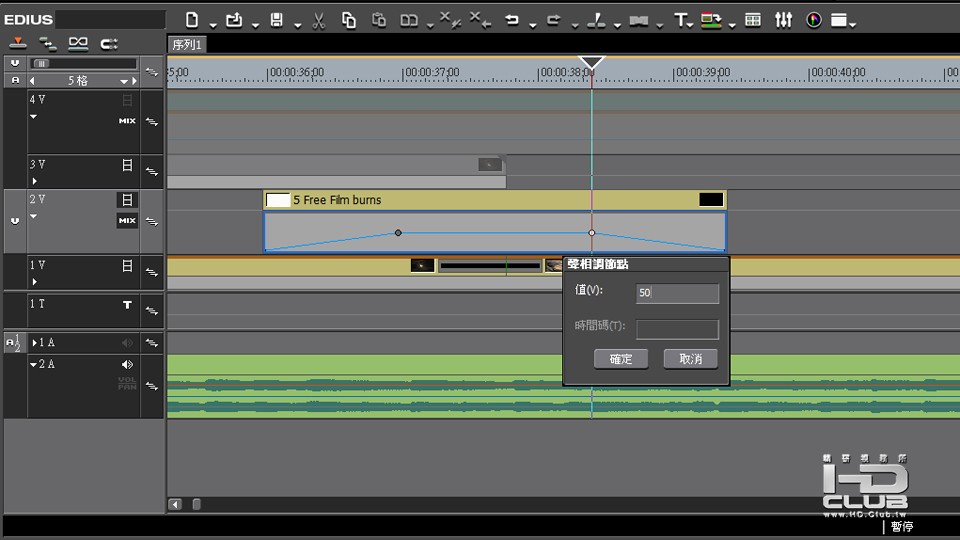The width and height of the screenshot is (960, 540).
Task: Collapse the 2 A audio track
Action: point(33,365)
